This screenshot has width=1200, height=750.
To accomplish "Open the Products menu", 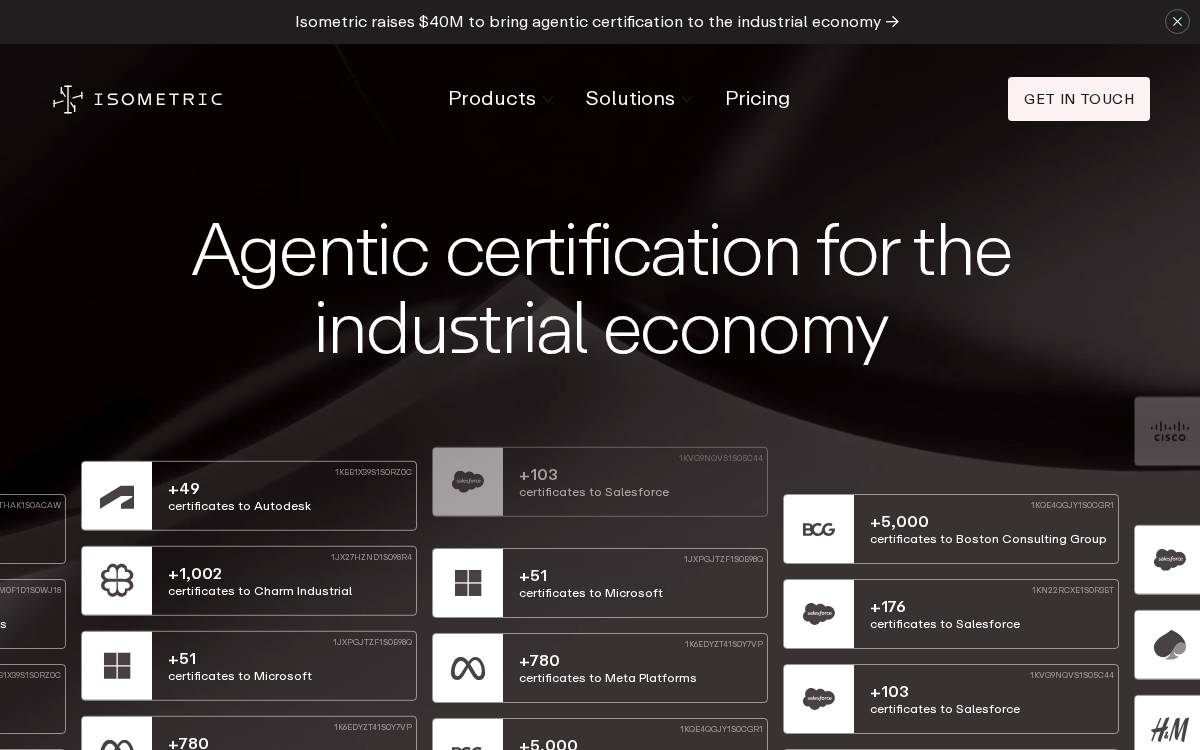I will 492,98.
